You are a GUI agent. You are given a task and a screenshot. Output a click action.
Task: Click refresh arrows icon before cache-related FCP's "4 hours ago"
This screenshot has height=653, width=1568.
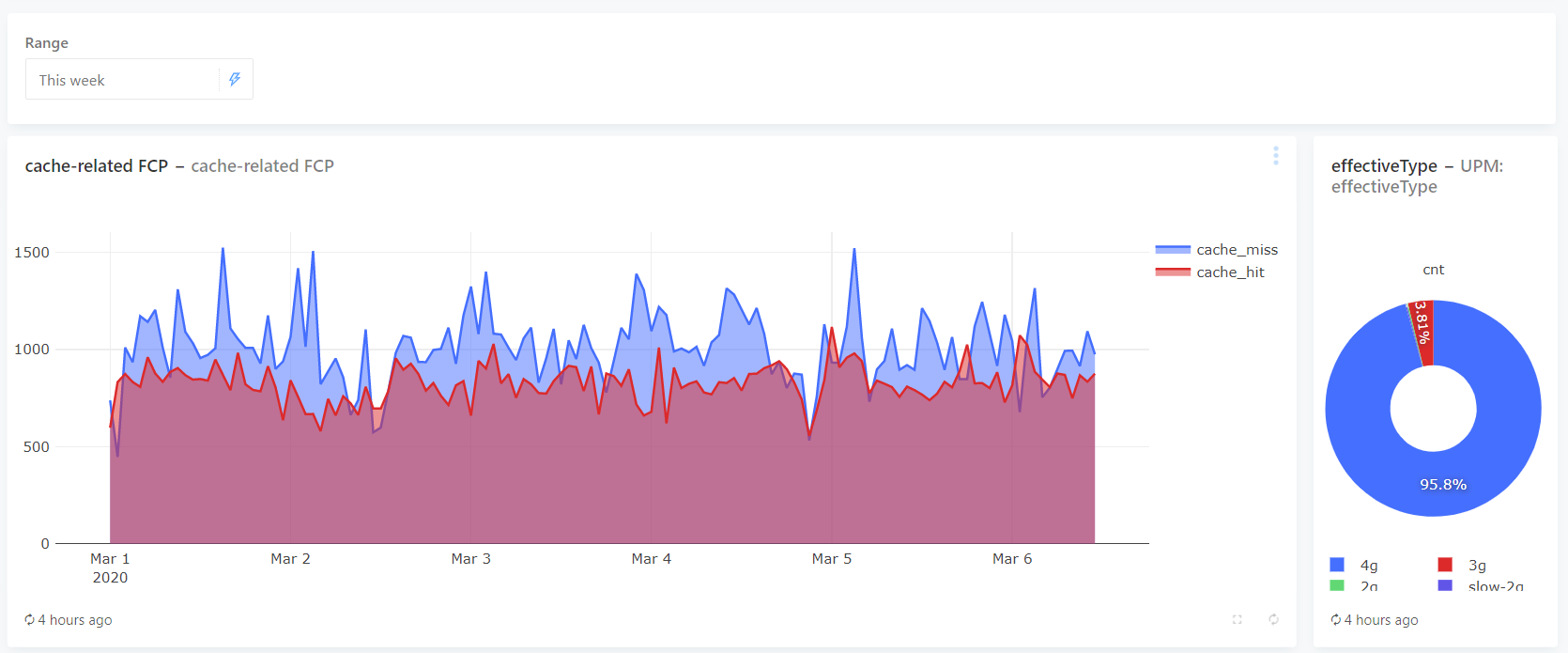coord(30,619)
